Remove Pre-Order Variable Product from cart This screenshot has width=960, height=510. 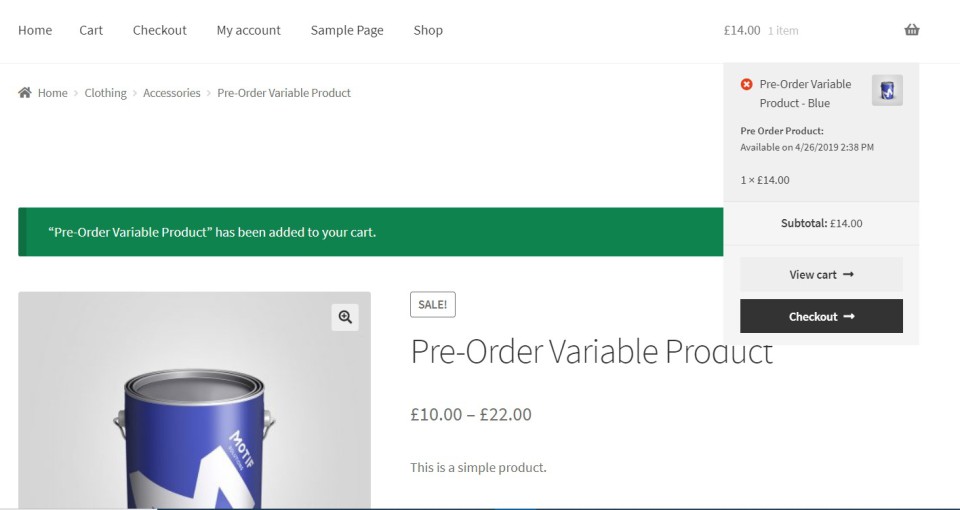746,84
